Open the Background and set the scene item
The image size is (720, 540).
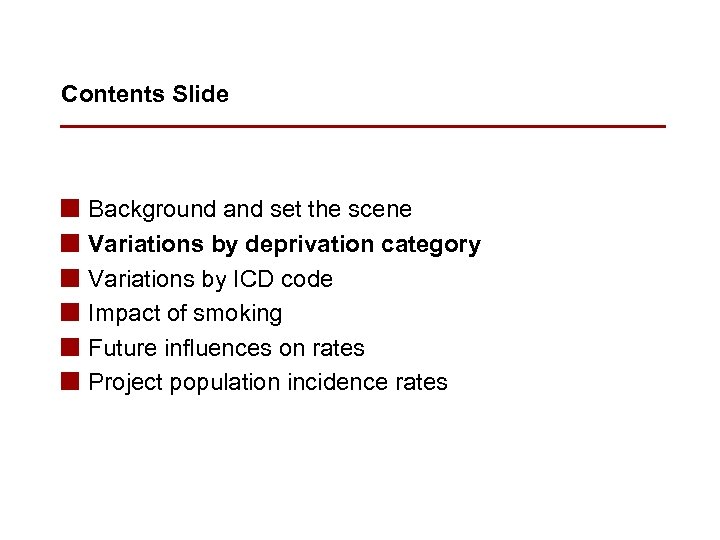tap(250, 209)
